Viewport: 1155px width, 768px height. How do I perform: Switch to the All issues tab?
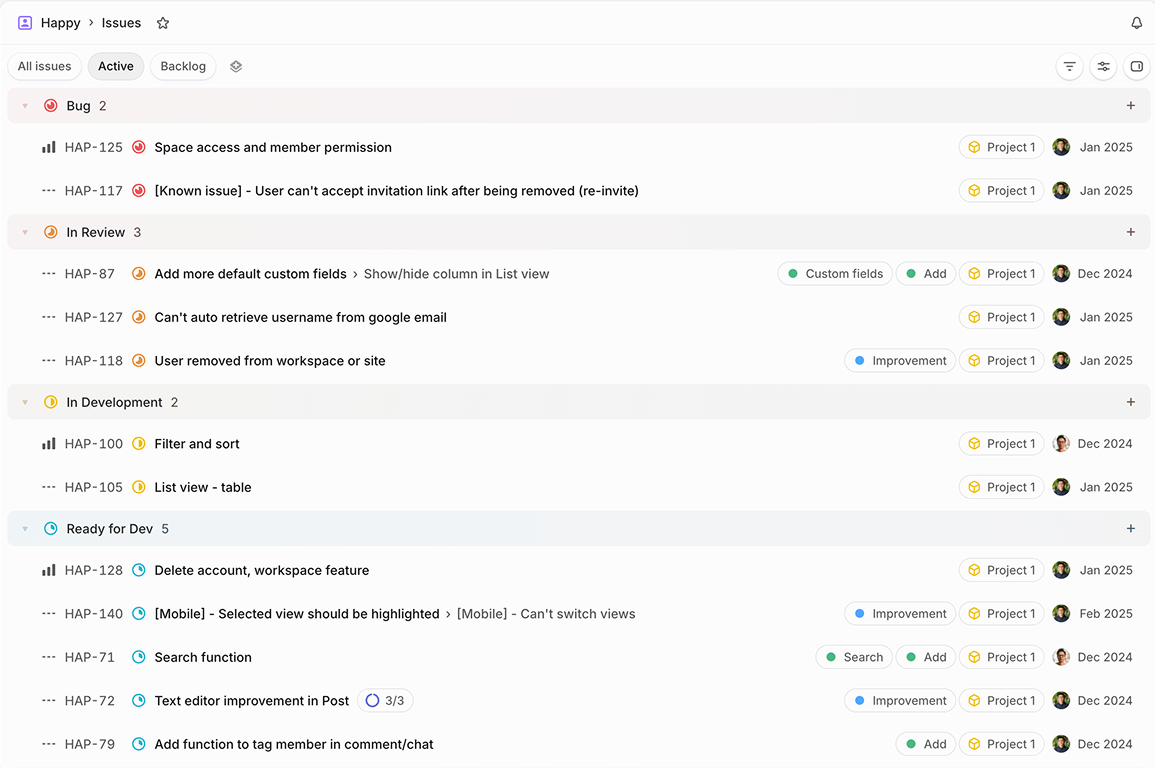pos(44,66)
